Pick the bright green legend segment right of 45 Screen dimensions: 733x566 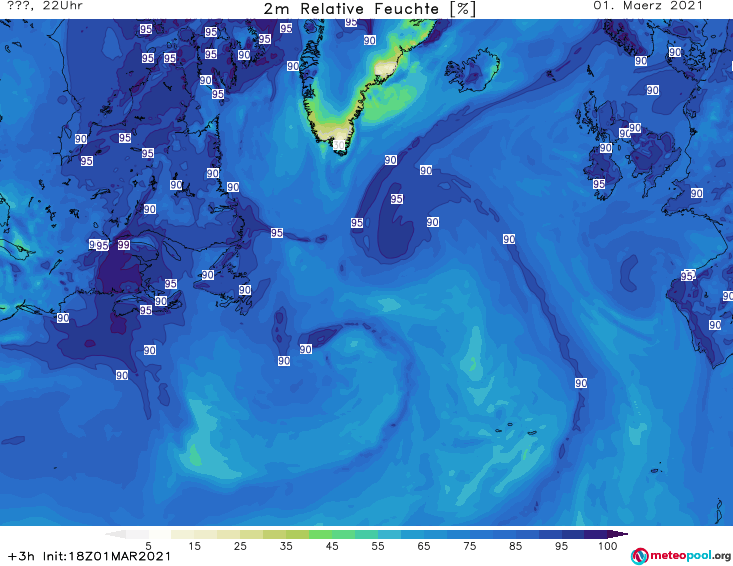click(343, 534)
